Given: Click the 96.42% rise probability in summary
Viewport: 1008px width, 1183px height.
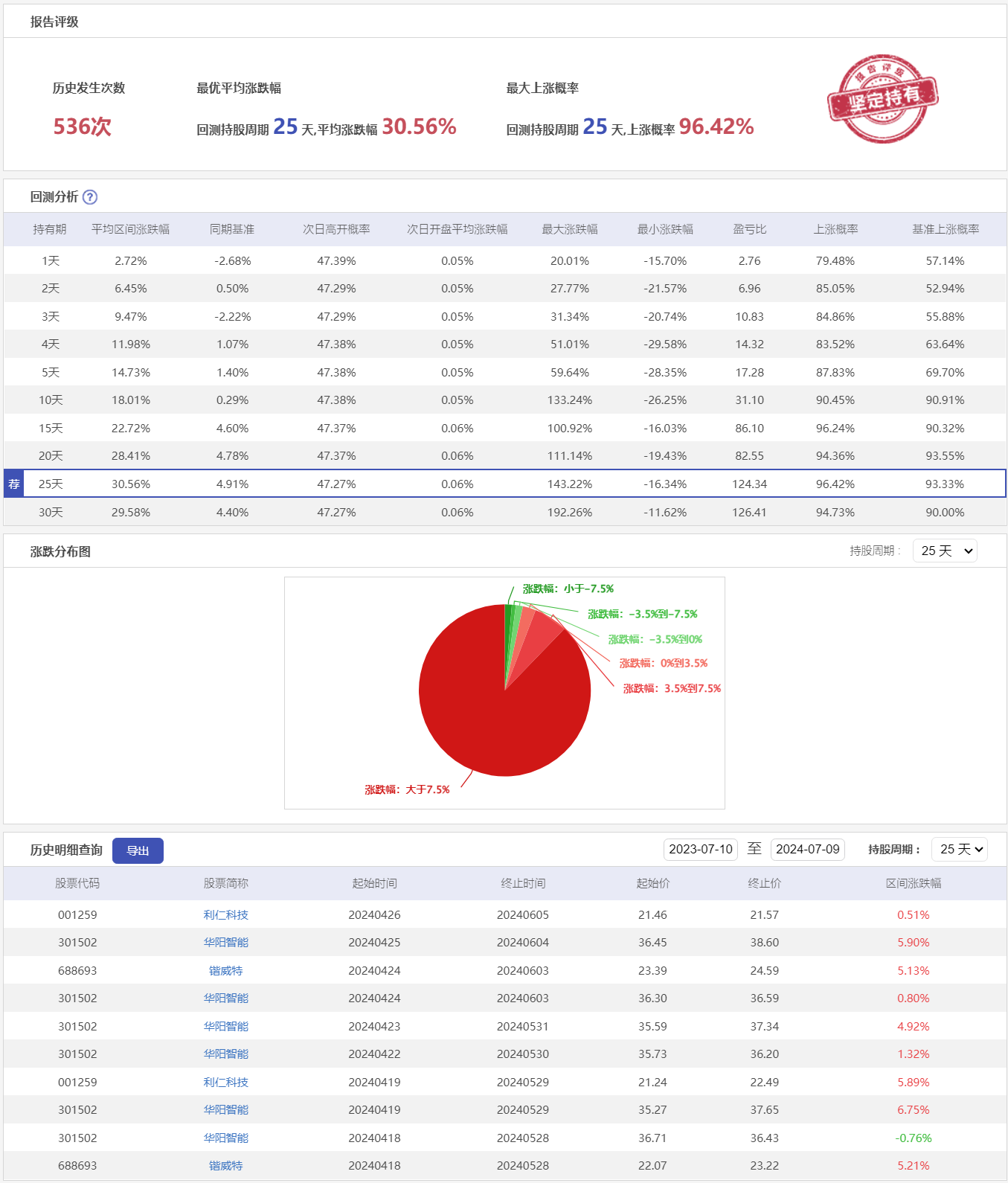Looking at the screenshot, I should click(x=716, y=126).
